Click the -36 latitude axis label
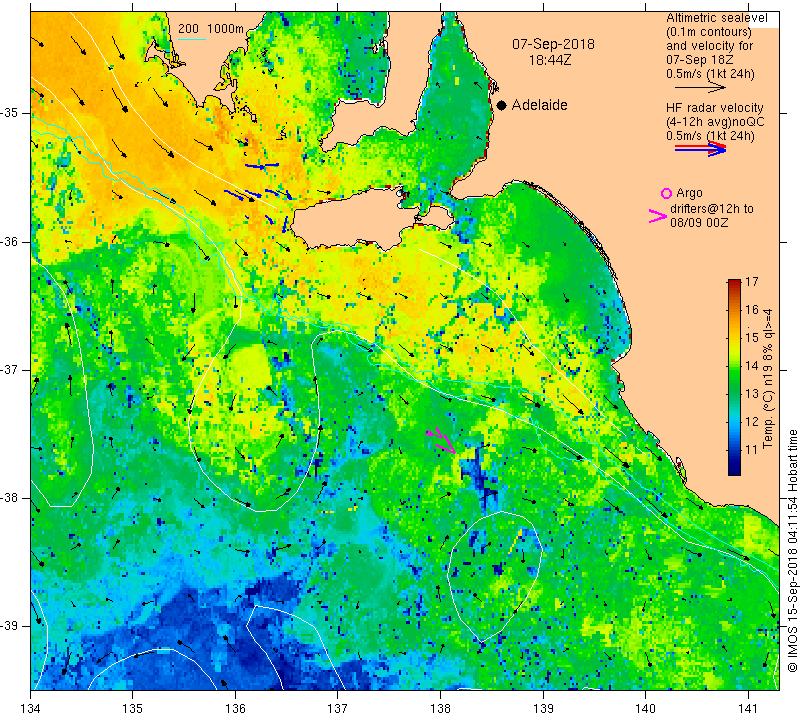This screenshot has width=800, height=720. tap(10, 241)
